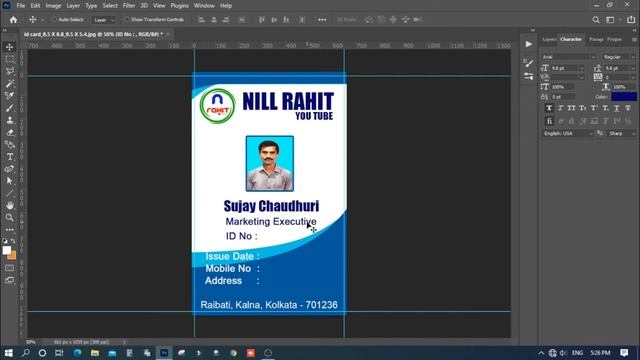
Task: Click the vertical scale 100% field
Action: click(562, 87)
